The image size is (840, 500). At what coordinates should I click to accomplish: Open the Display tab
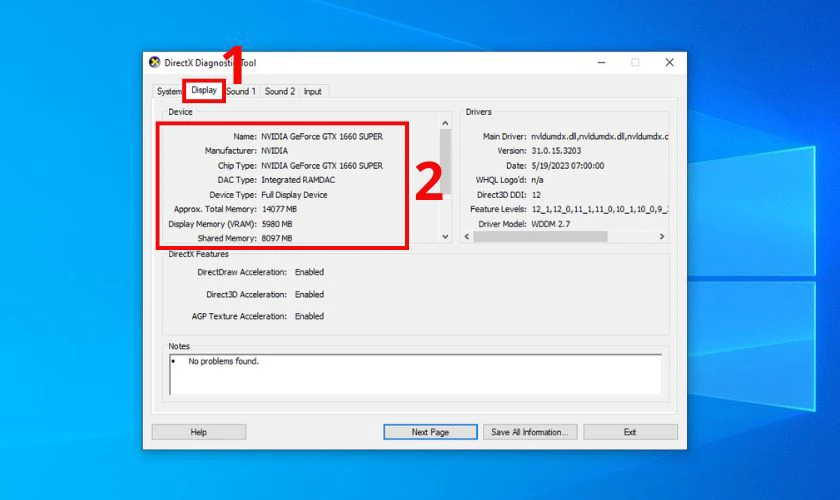204,90
